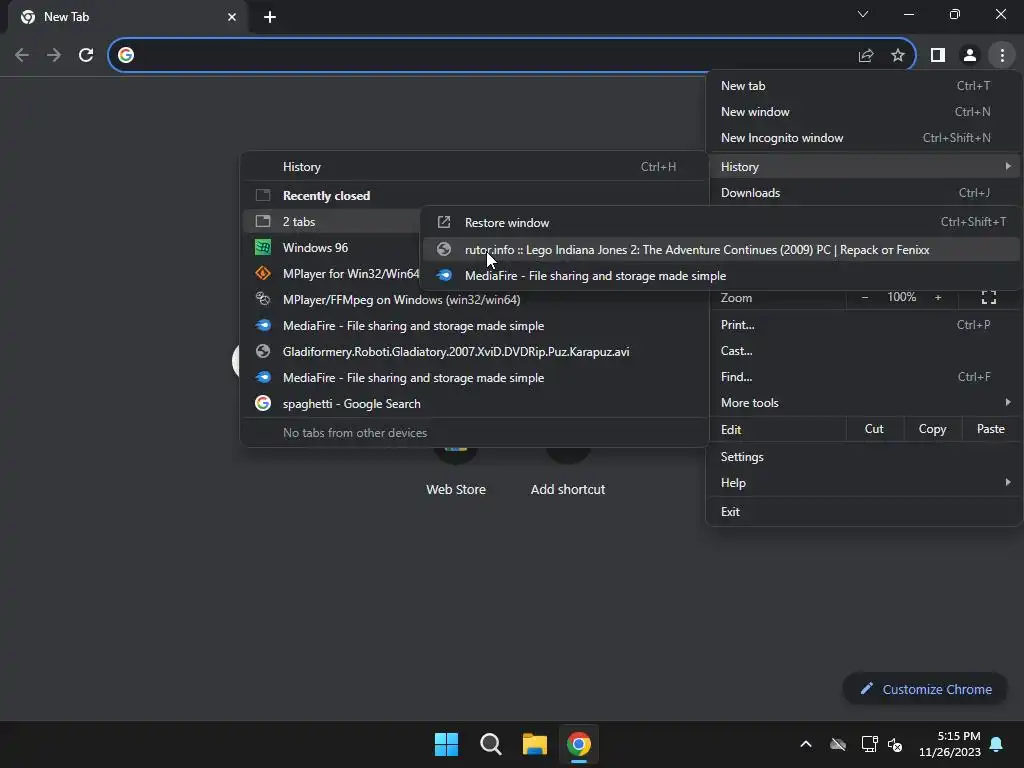Reopen spaghetti - Google Search tab
This screenshot has width=1024, height=768.
click(474, 404)
